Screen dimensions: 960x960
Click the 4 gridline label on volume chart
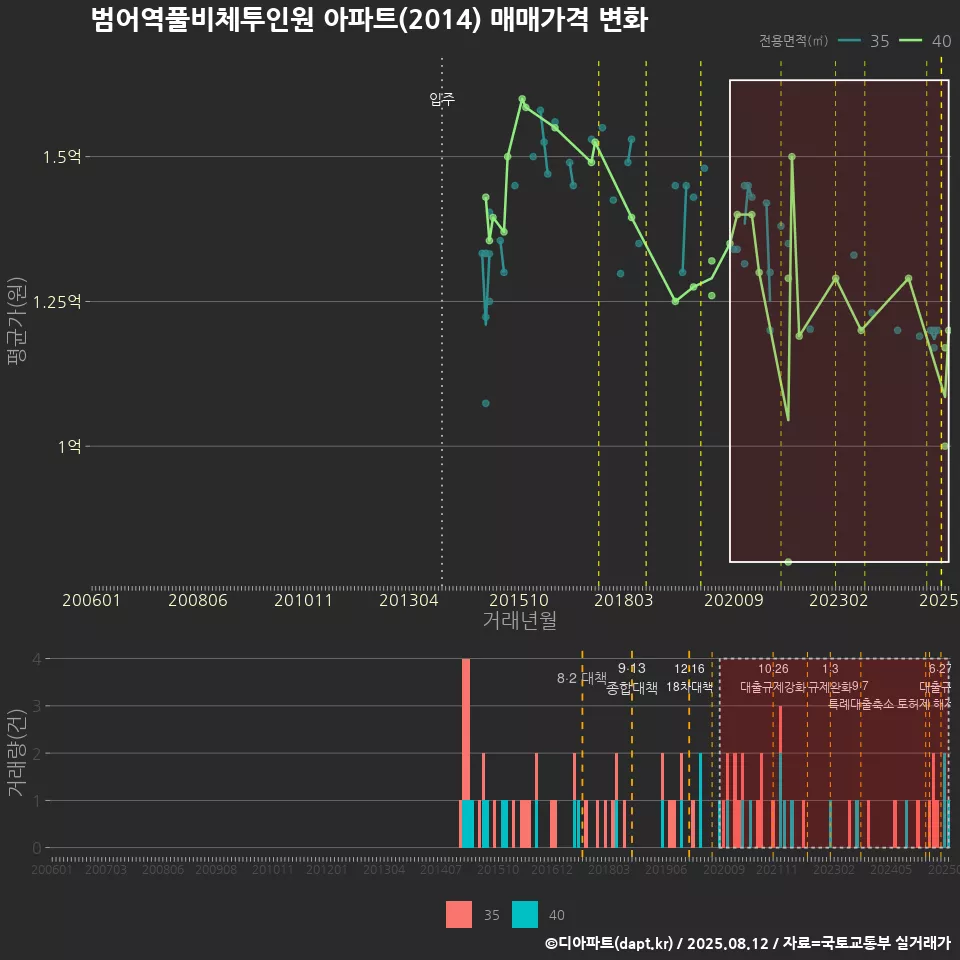[37, 659]
